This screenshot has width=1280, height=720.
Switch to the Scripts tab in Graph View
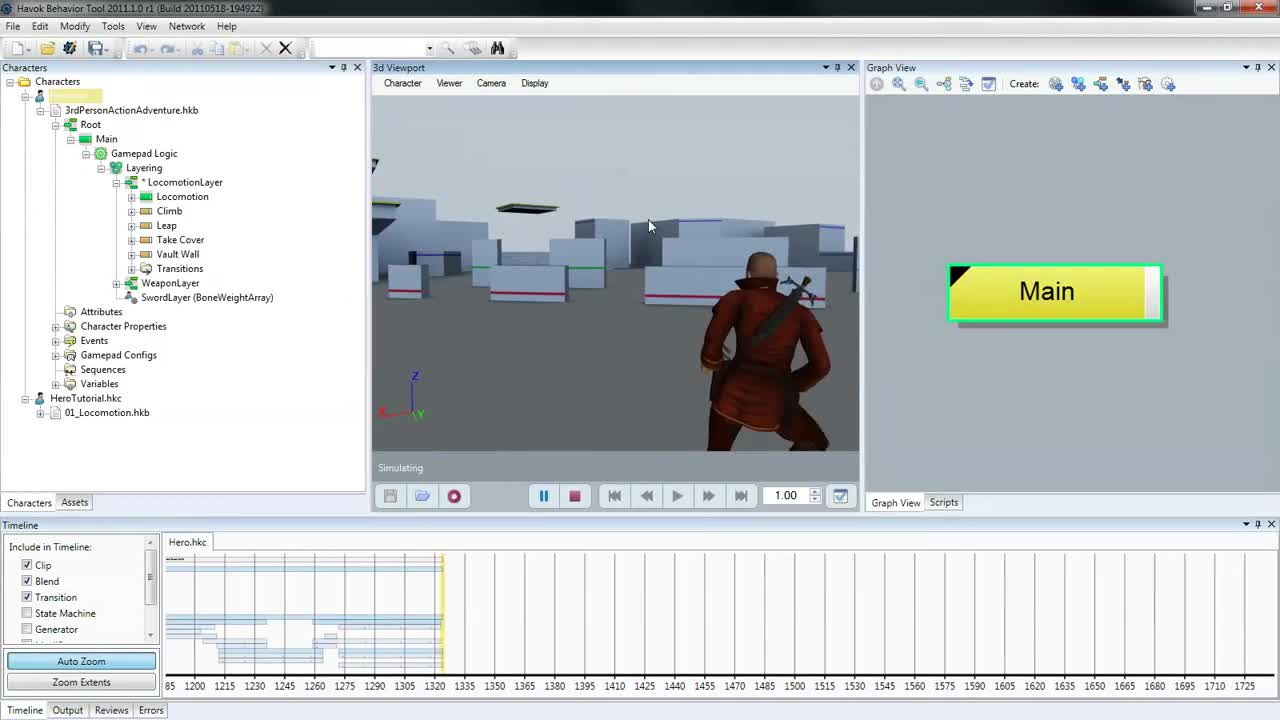(943, 502)
